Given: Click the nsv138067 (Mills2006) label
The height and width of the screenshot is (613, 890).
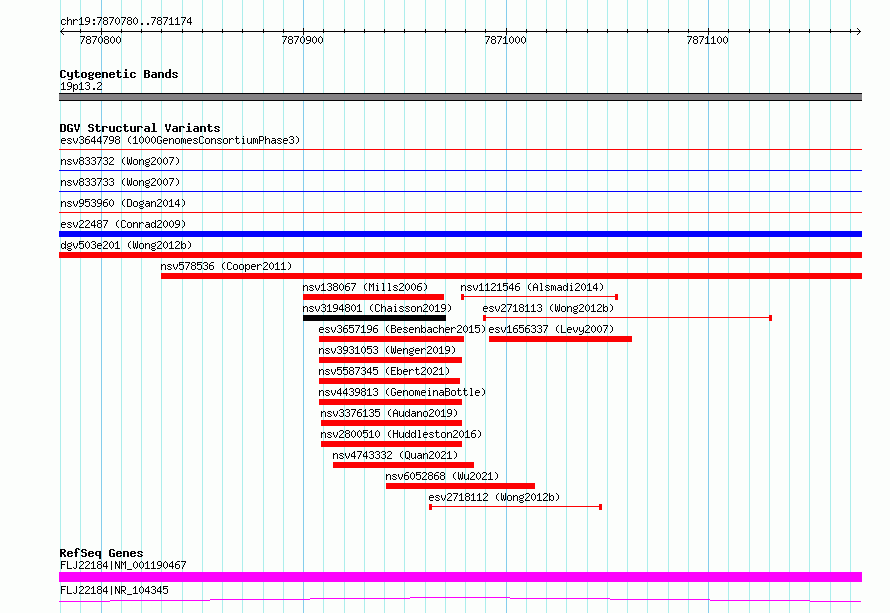Looking at the screenshot, I should [365, 287].
